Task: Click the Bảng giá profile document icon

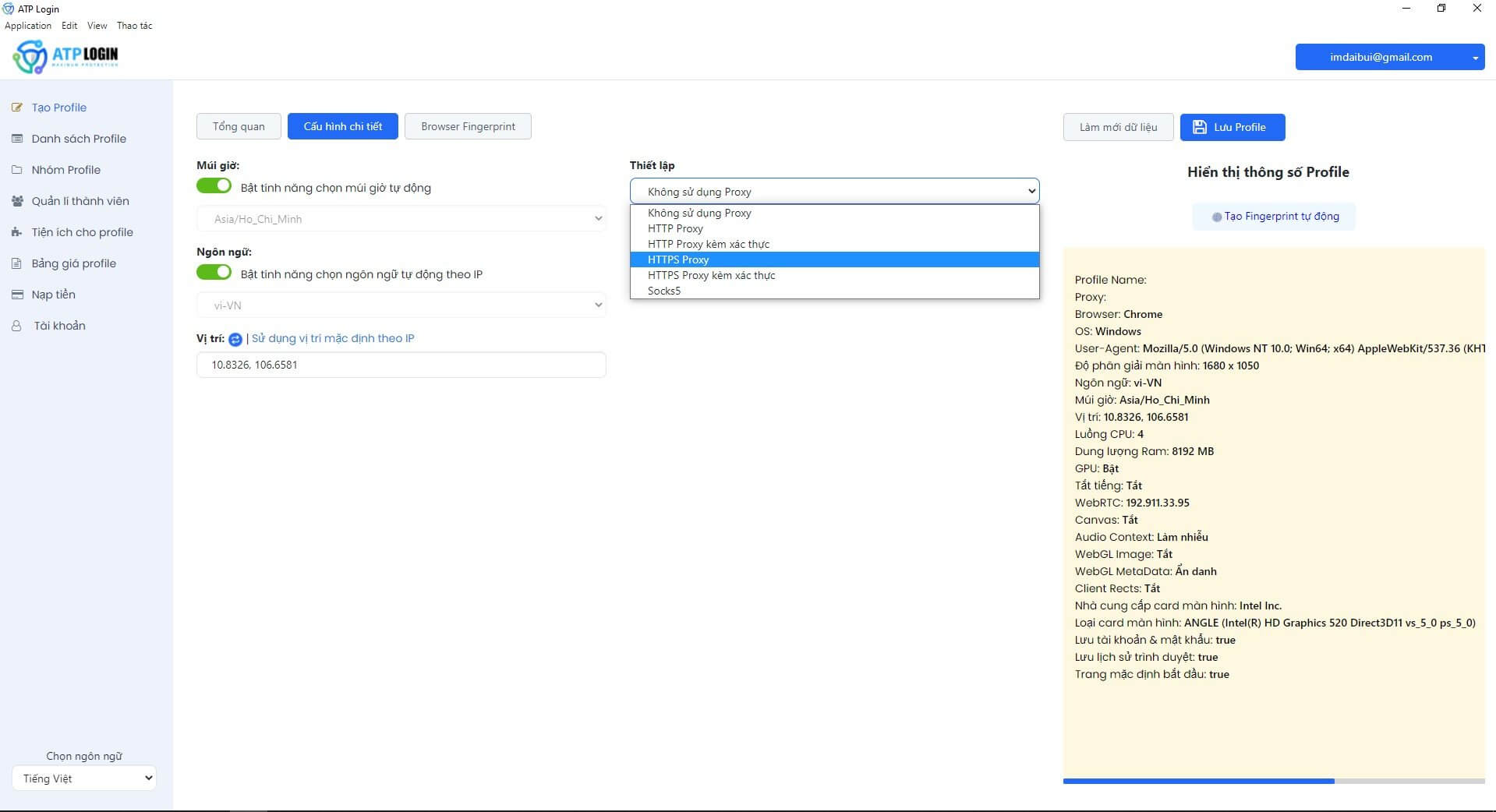Action: (x=17, y=263)
